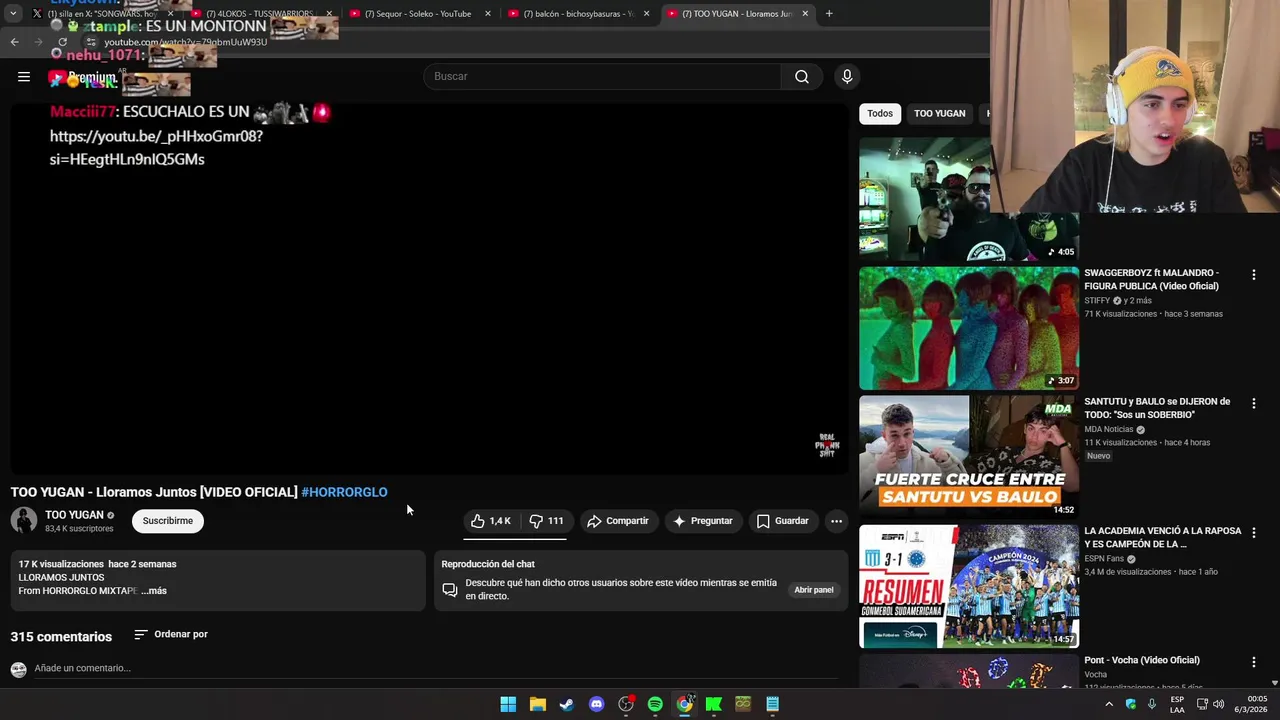Open the Ordenar por sort dropdown

(171, 634)
